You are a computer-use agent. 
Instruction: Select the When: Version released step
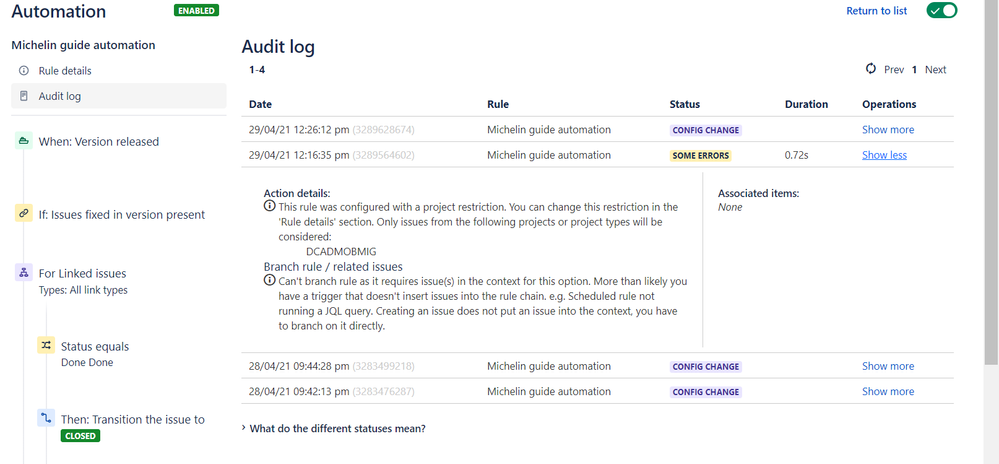99,141
